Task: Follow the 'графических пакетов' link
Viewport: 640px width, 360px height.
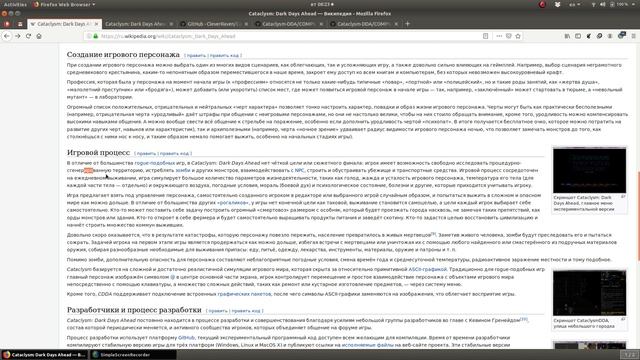Action: (244, 294)
